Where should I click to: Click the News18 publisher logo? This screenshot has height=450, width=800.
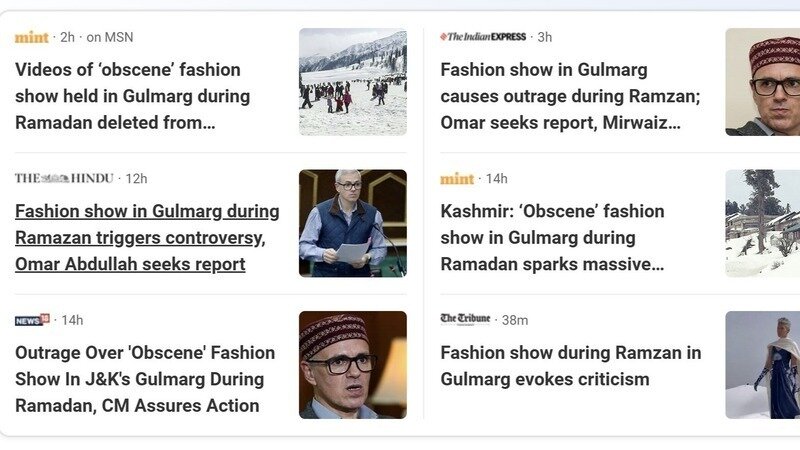pos(32,320)
